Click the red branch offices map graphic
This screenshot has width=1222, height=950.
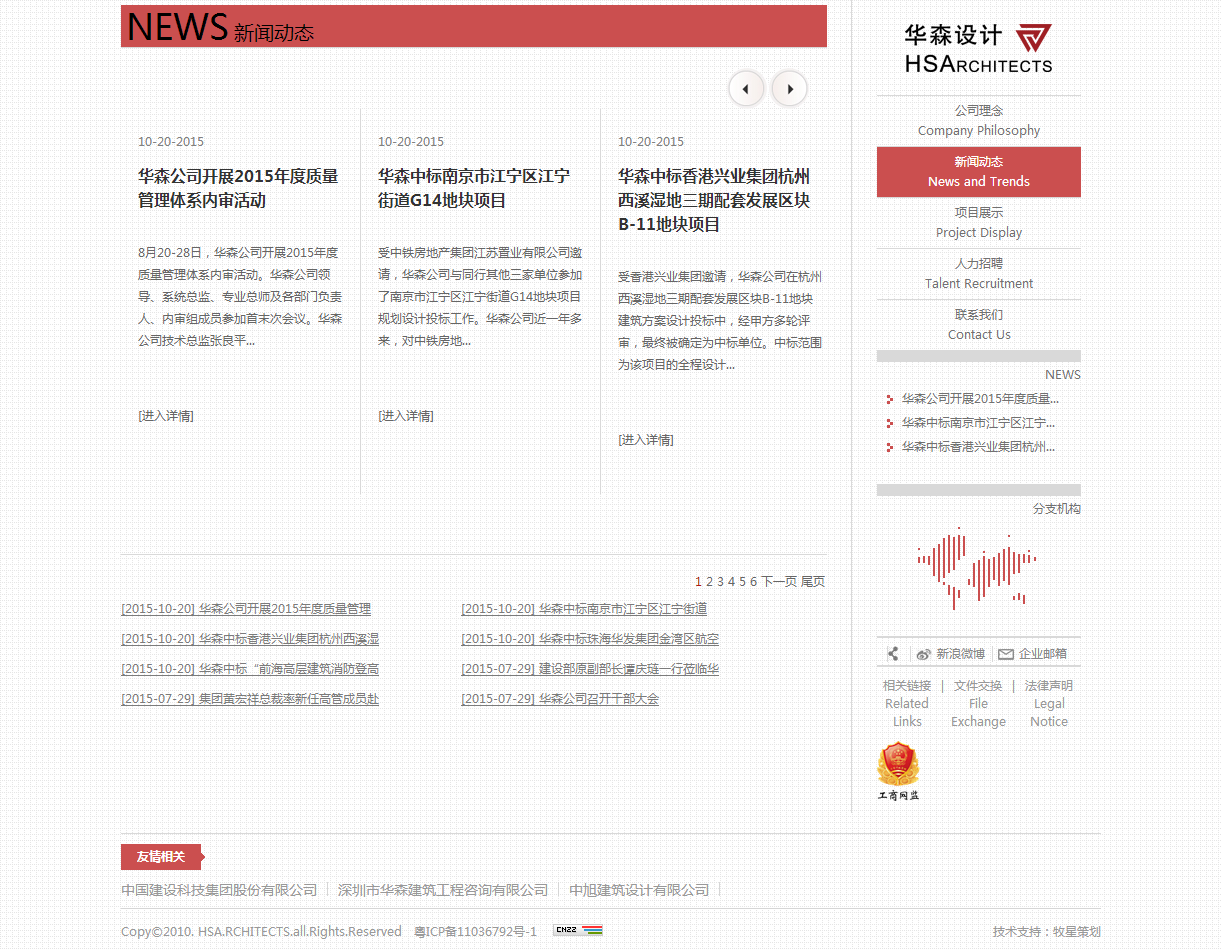(x=976, y=568)
